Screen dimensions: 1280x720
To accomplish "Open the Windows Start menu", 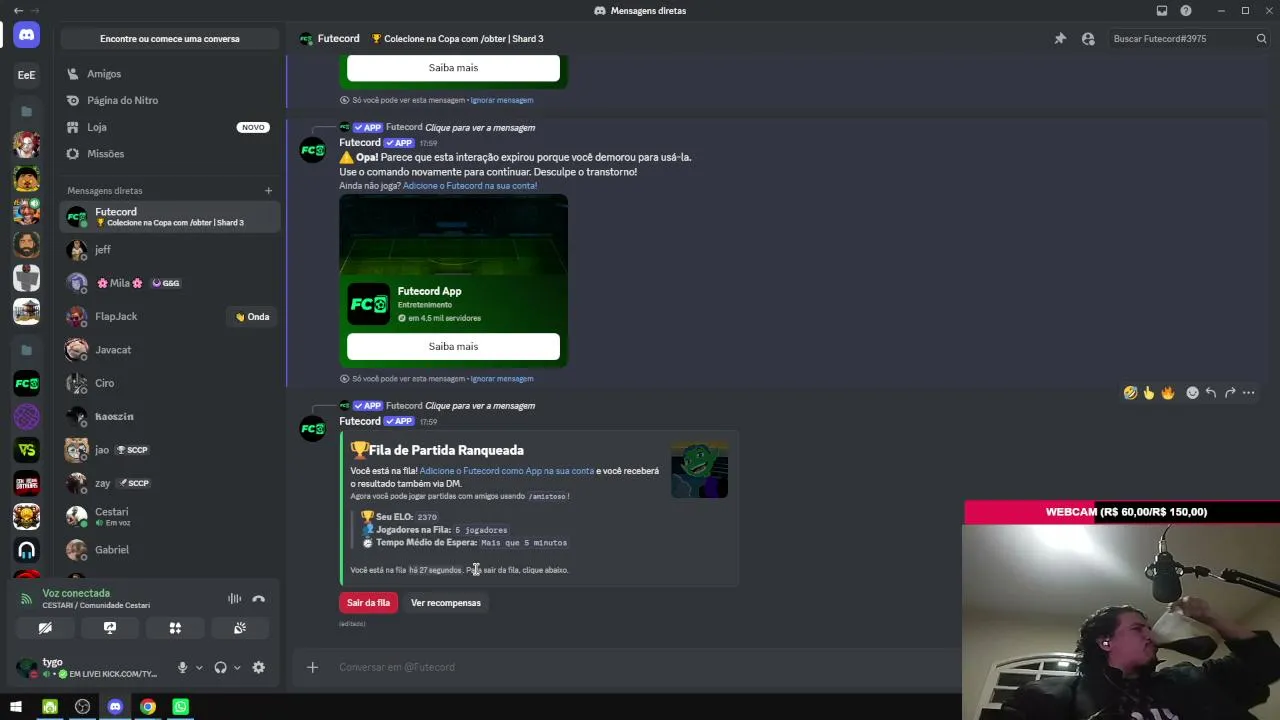I will point(16,707).
